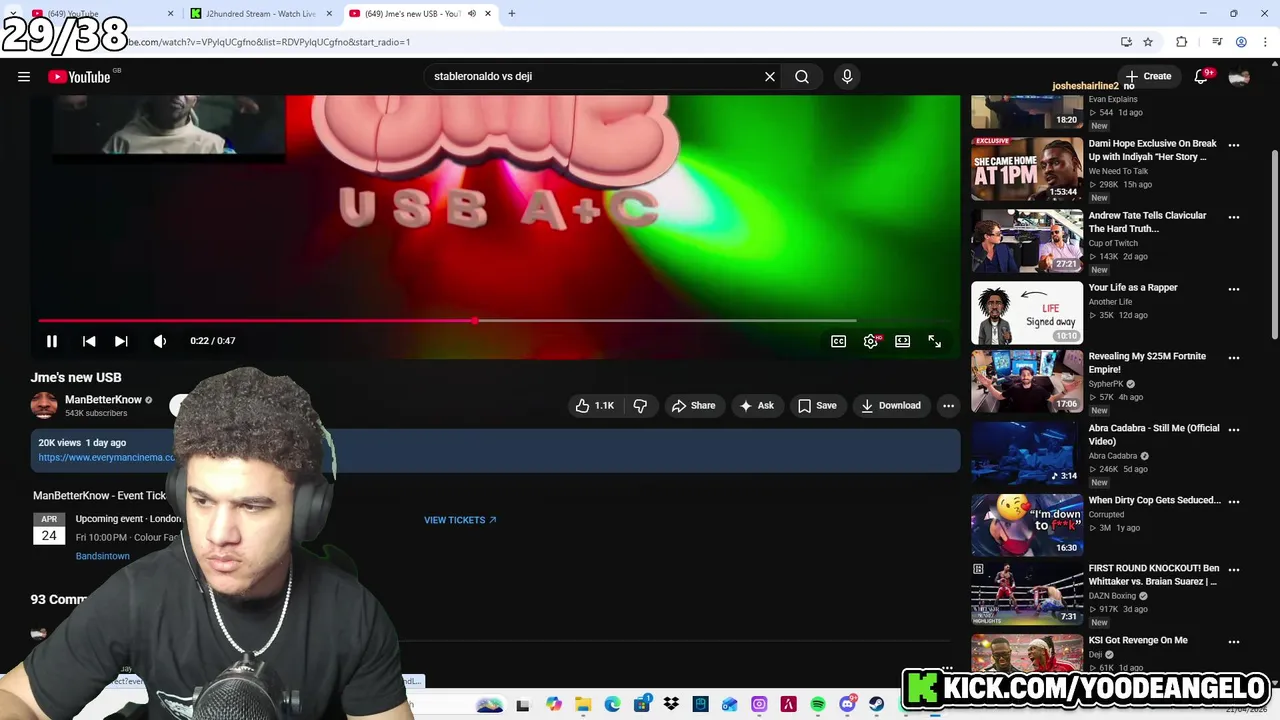Dislike the video
This screenshot has height=720, width=1280.
click(x=640, y=405)
